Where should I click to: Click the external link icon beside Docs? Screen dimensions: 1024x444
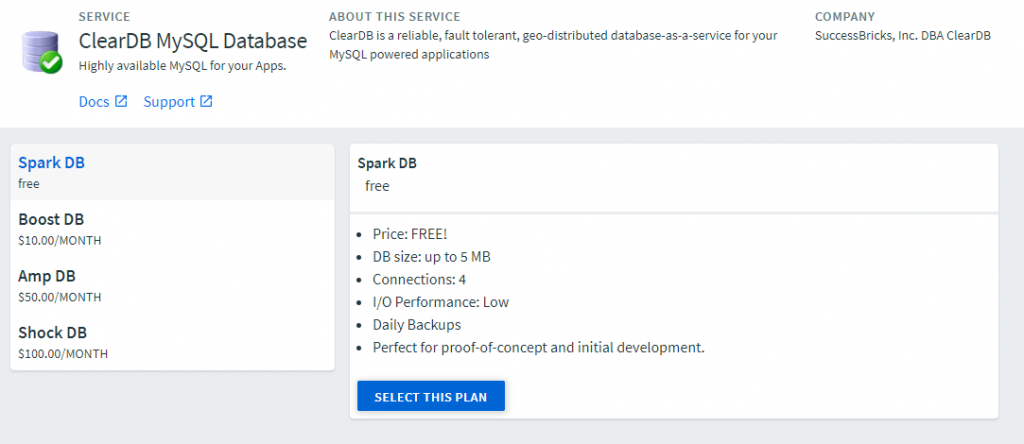[x=121, y=101]
